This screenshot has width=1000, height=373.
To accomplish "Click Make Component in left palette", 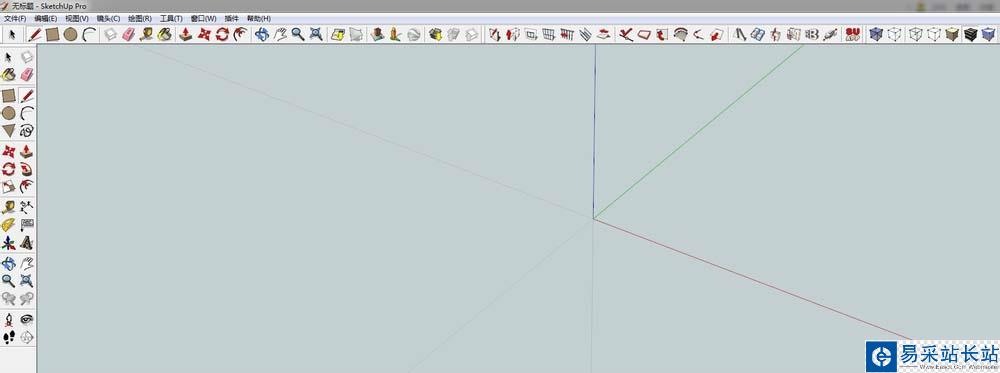I will pos(27,57).
